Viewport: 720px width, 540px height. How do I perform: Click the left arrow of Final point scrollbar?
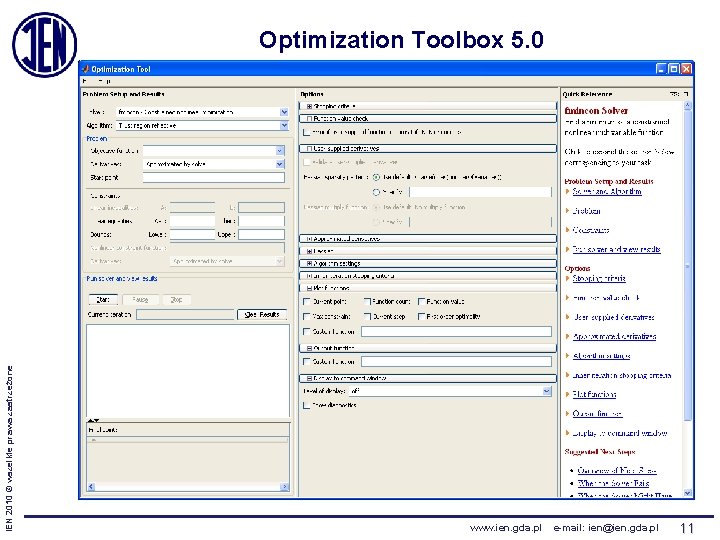91,486
